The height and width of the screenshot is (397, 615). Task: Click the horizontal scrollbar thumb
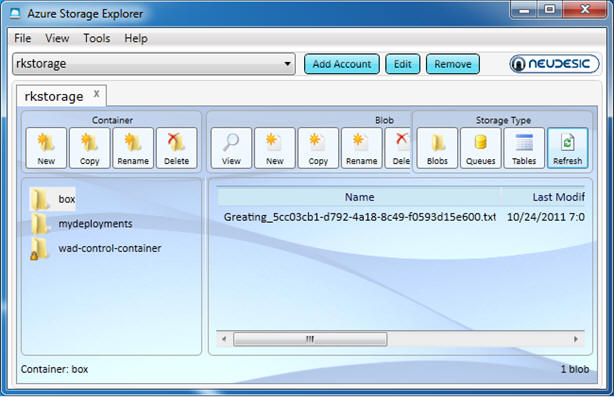(x=310, y=339)
